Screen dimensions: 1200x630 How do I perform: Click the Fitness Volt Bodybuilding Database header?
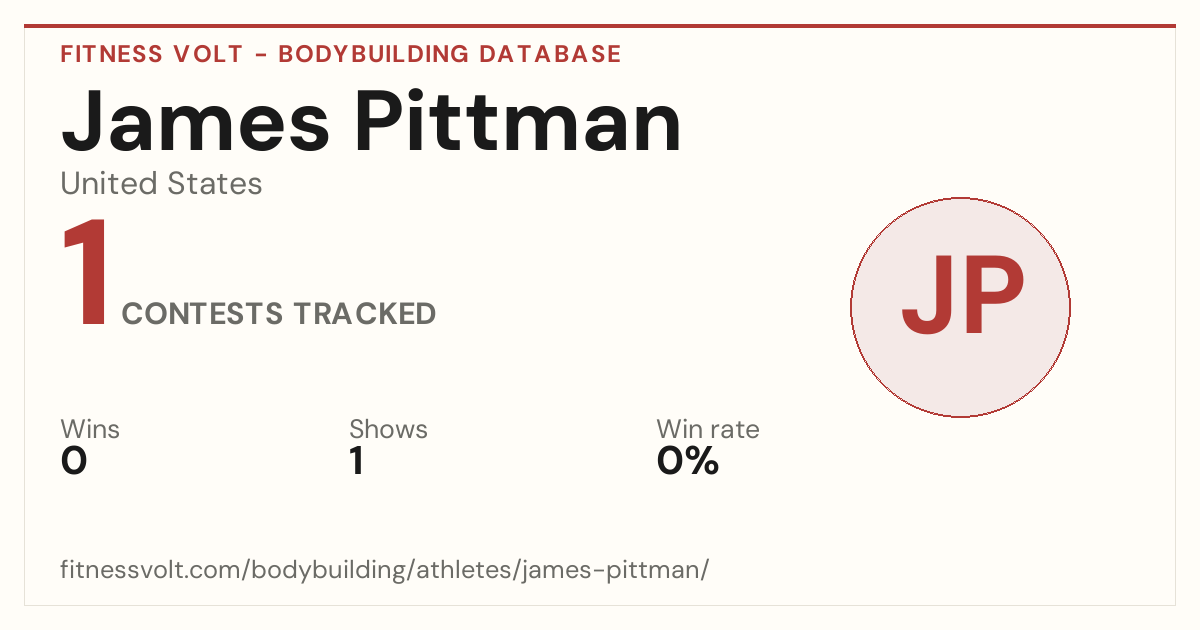tap(341, 54)
